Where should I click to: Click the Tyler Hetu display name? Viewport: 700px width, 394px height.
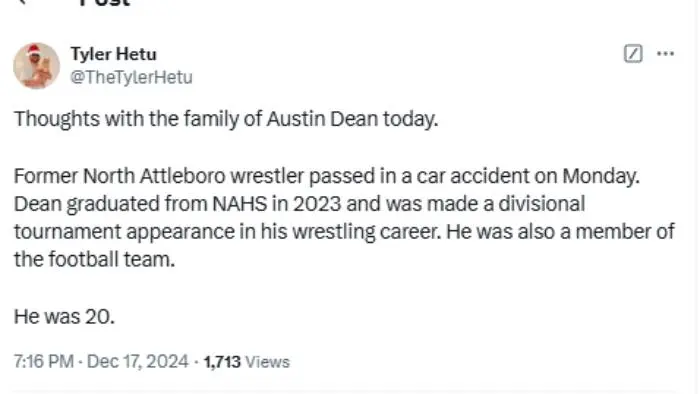coord(113,54)
